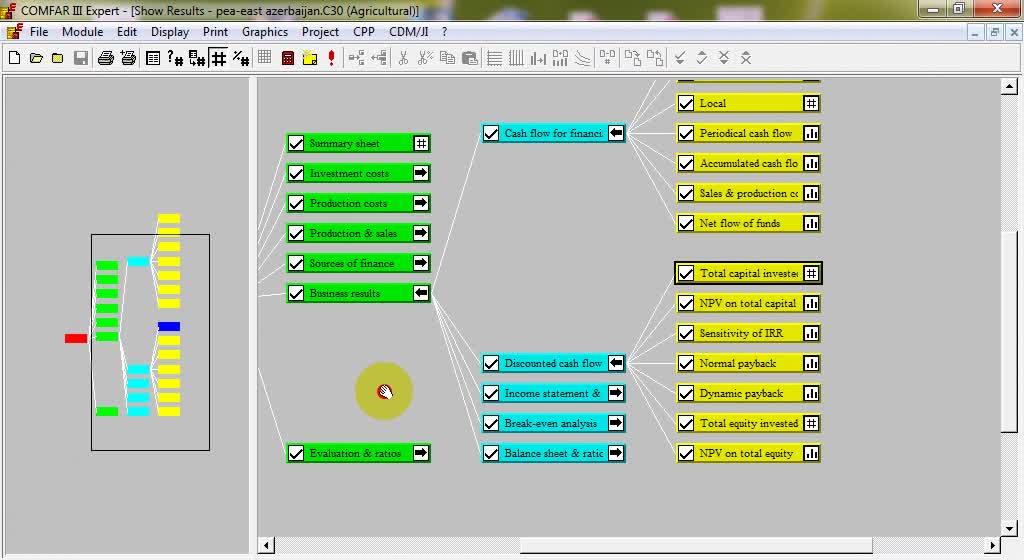
Task: Click the New project toolbar icon
Action: [14, 58]
